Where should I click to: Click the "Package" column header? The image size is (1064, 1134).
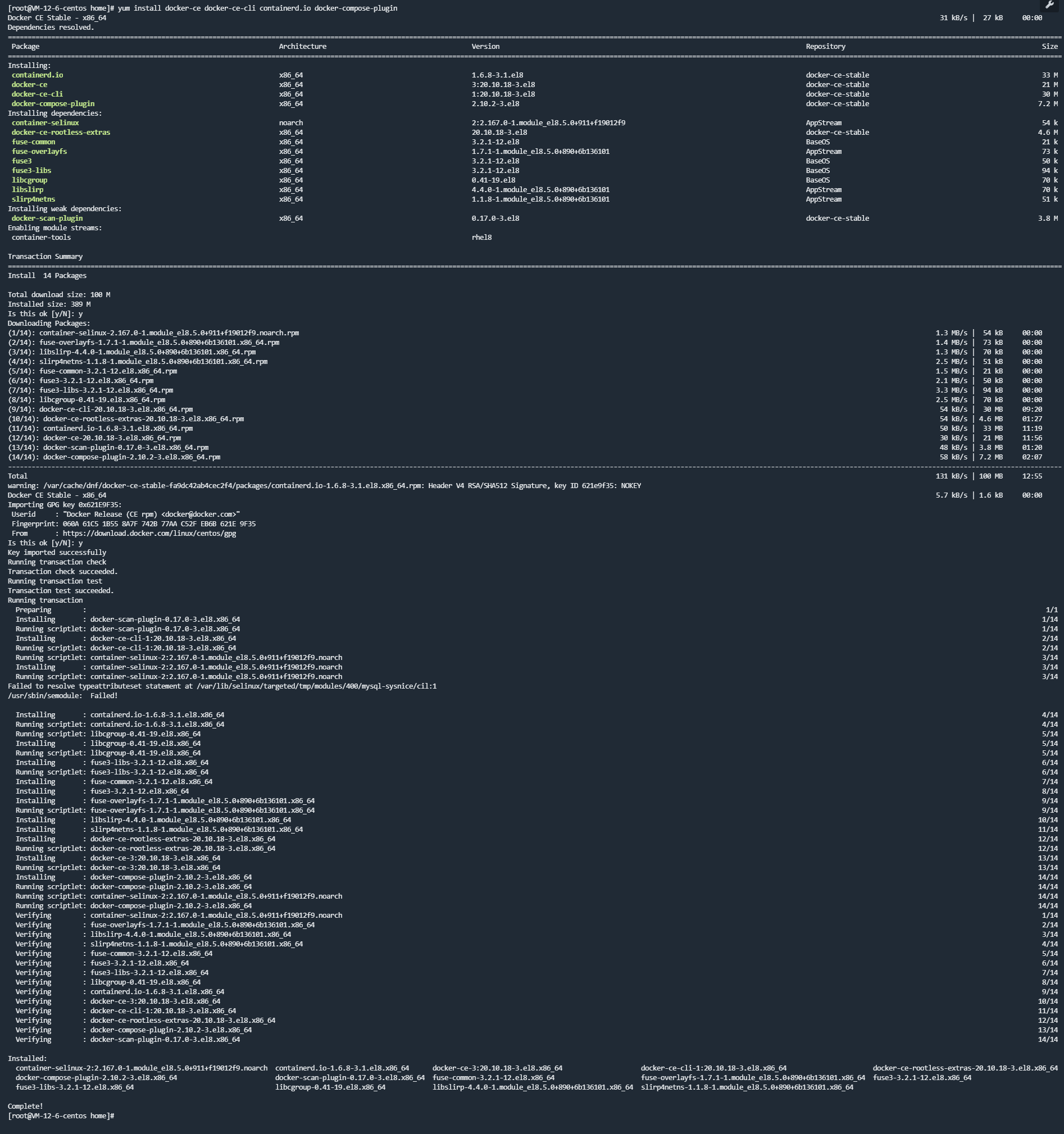pyautogui.click(x=26, y=47)
